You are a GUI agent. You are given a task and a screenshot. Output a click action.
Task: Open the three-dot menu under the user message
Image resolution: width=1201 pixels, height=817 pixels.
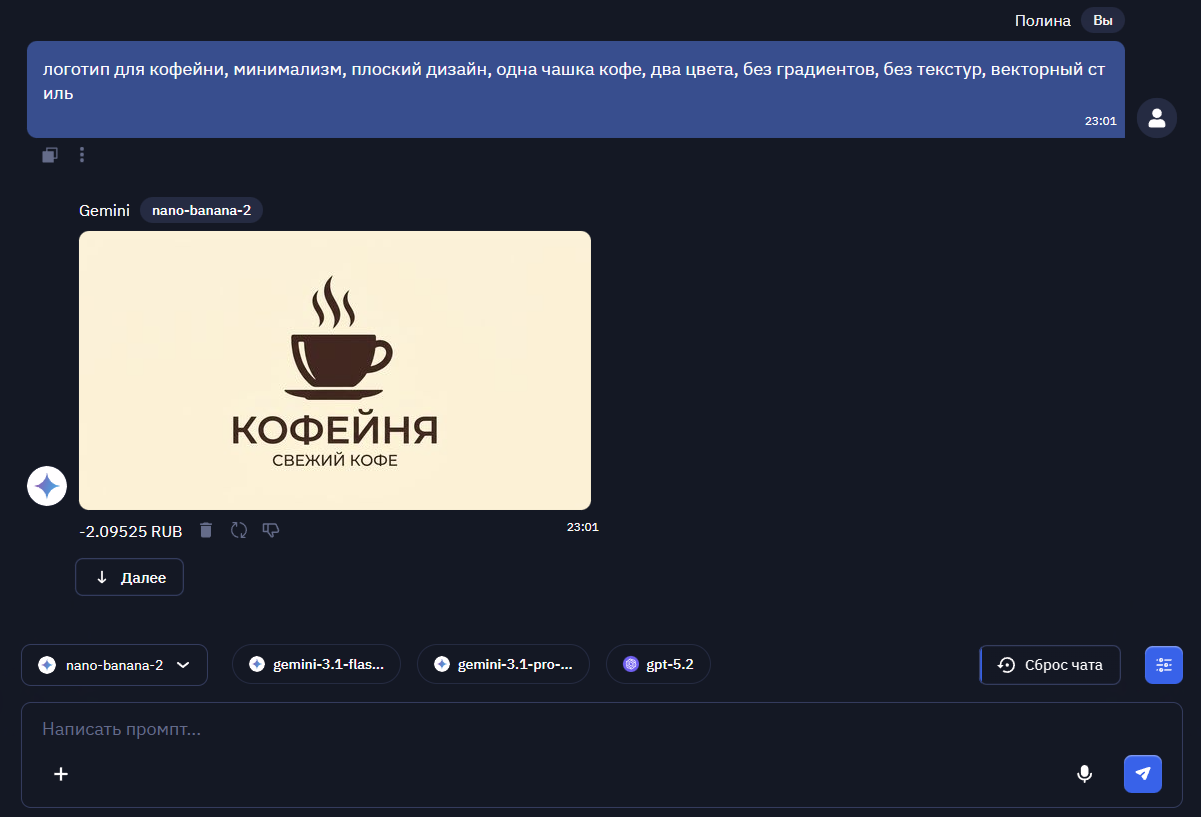click(x=82, y=155)
